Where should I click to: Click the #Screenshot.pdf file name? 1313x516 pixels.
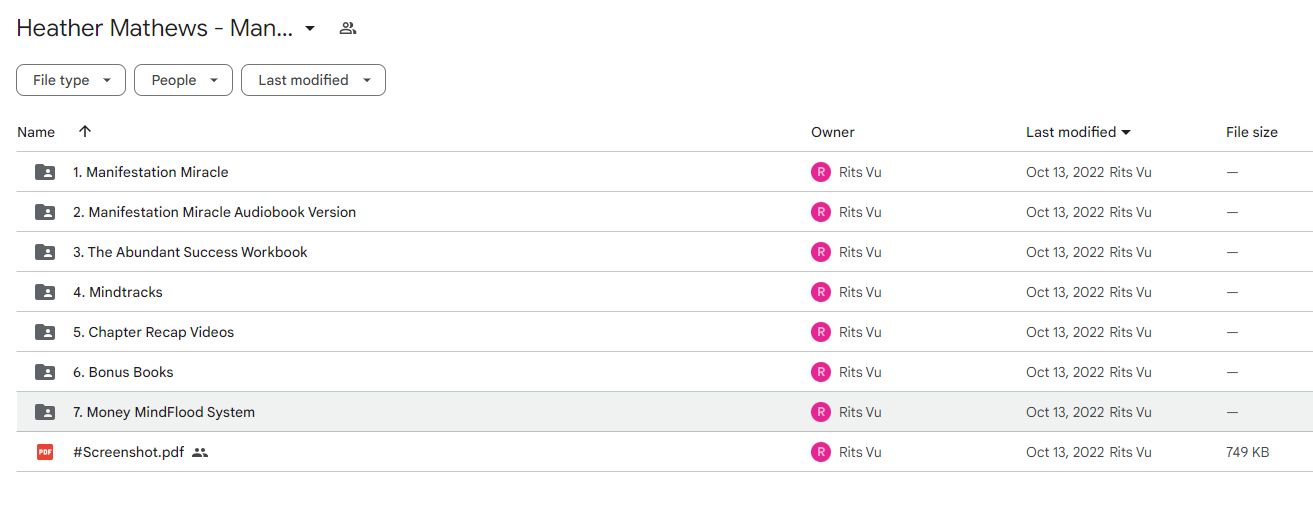(129, 452)
